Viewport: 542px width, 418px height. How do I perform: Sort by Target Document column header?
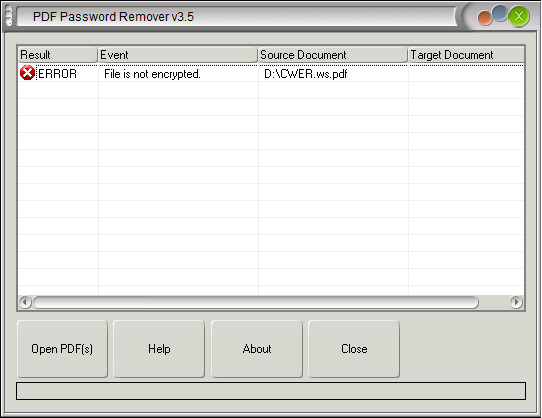(466, 55)
